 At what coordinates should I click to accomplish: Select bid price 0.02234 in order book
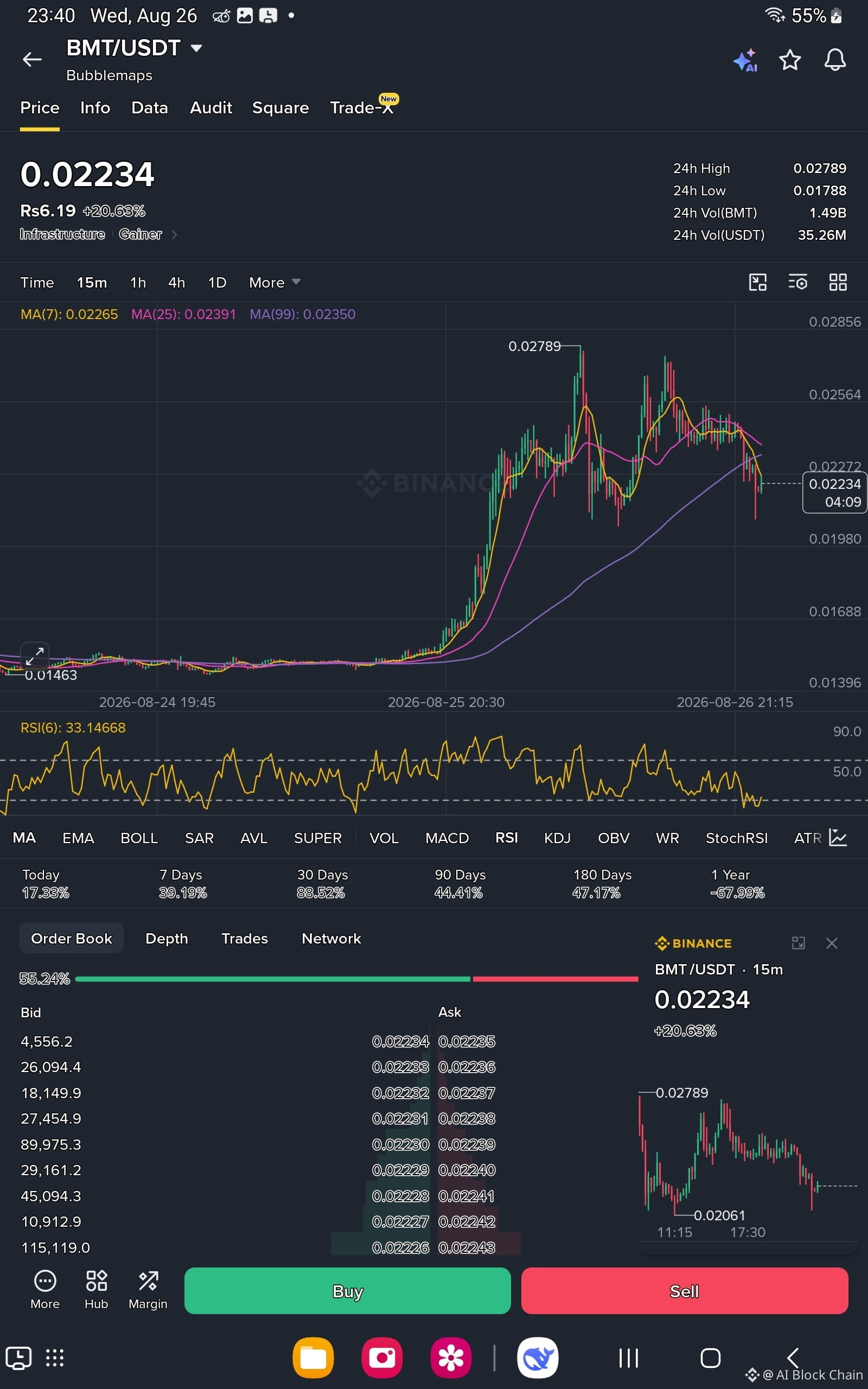pyautogui.click(x=400, y=1041)
